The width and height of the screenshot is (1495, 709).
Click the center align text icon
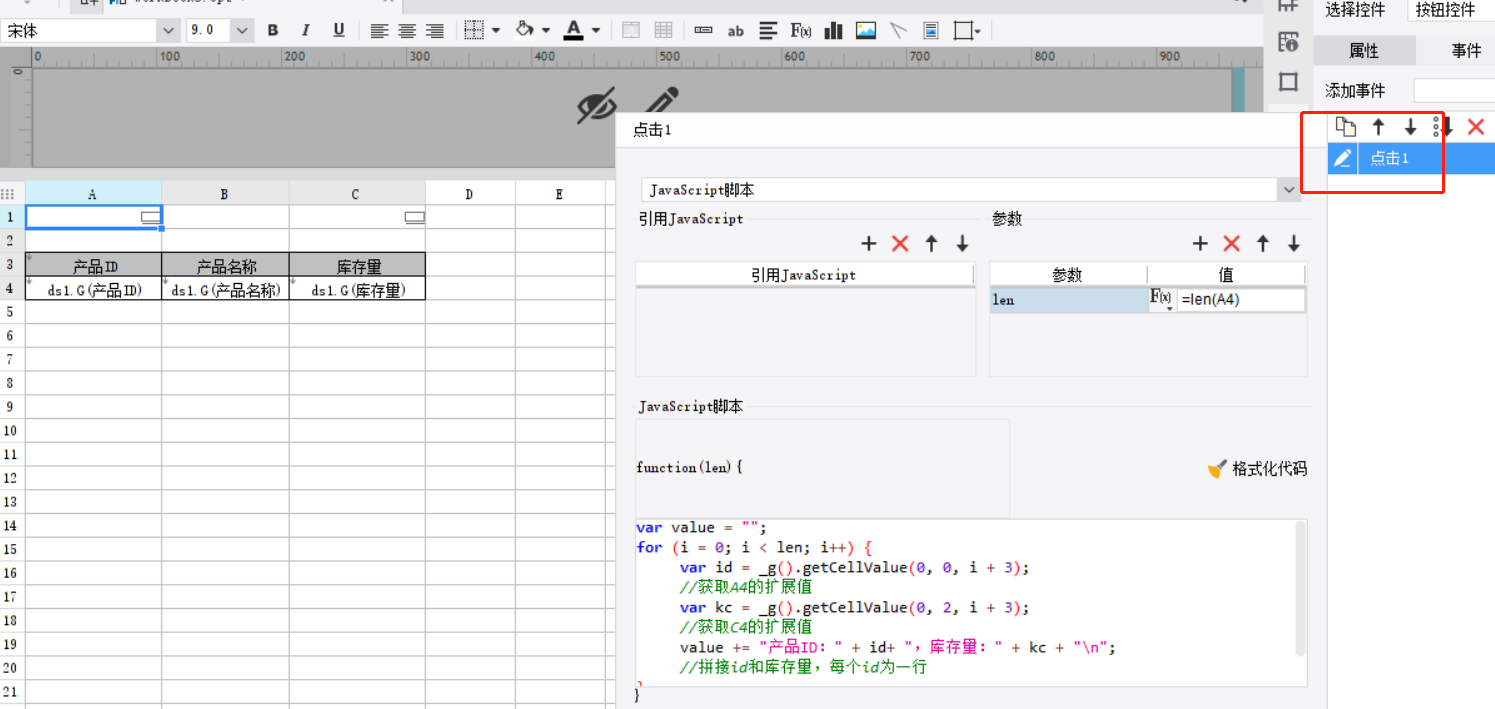(407, 31)
